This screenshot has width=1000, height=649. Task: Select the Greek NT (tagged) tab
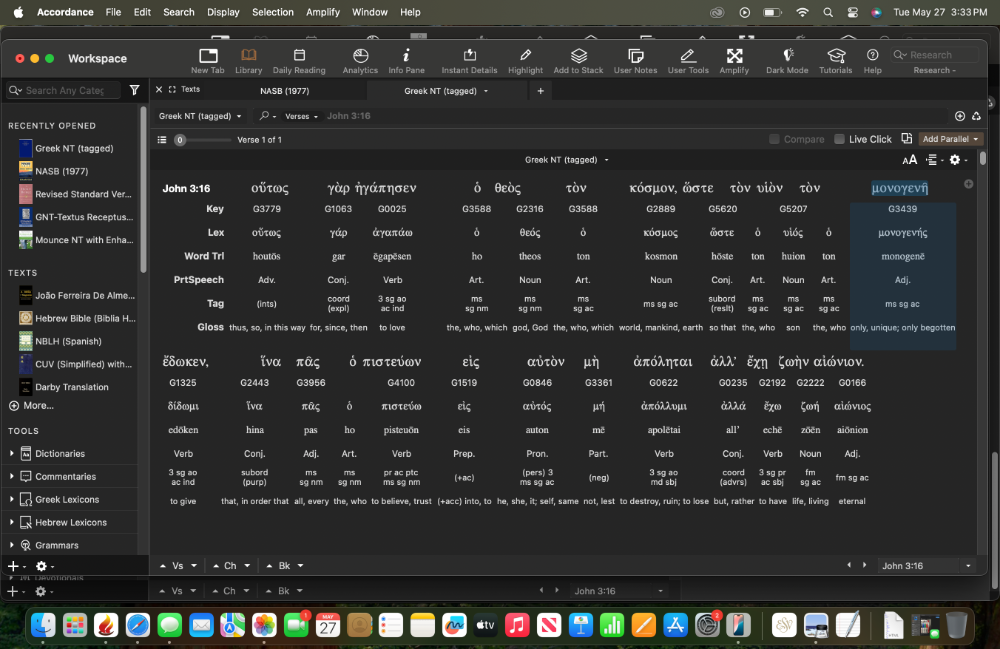(441, 91)
